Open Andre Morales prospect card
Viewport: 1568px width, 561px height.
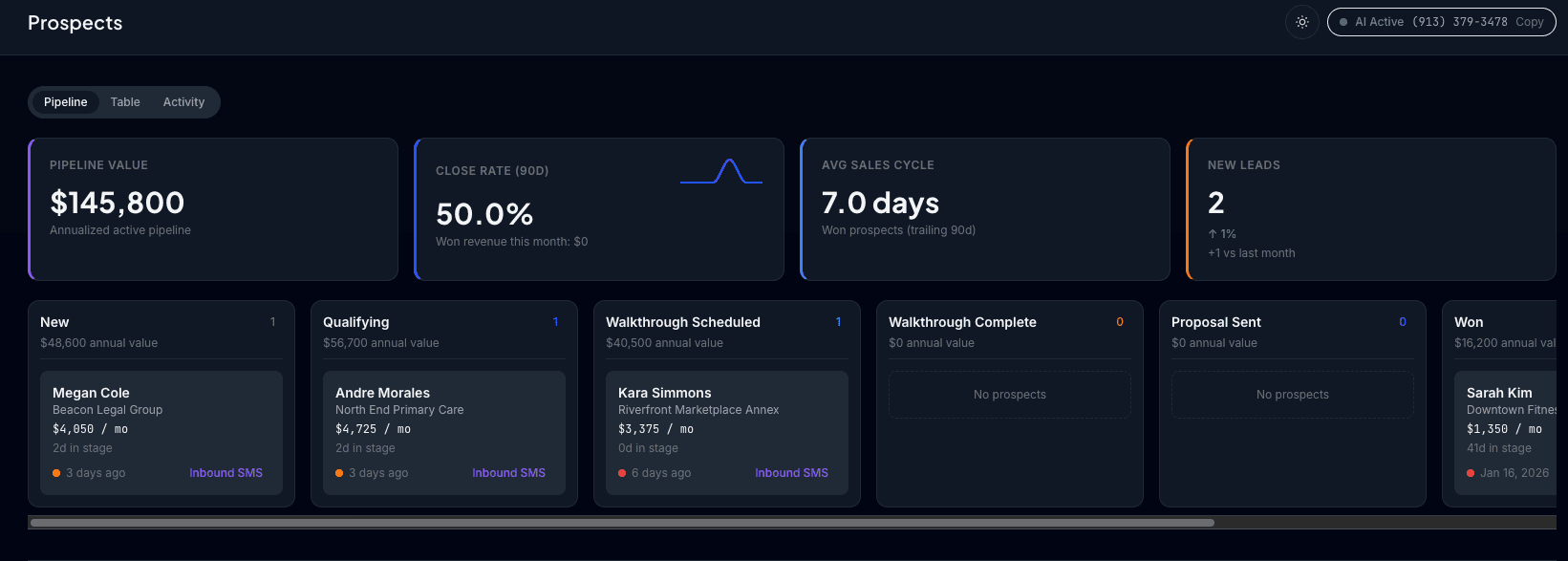[444, 433]
